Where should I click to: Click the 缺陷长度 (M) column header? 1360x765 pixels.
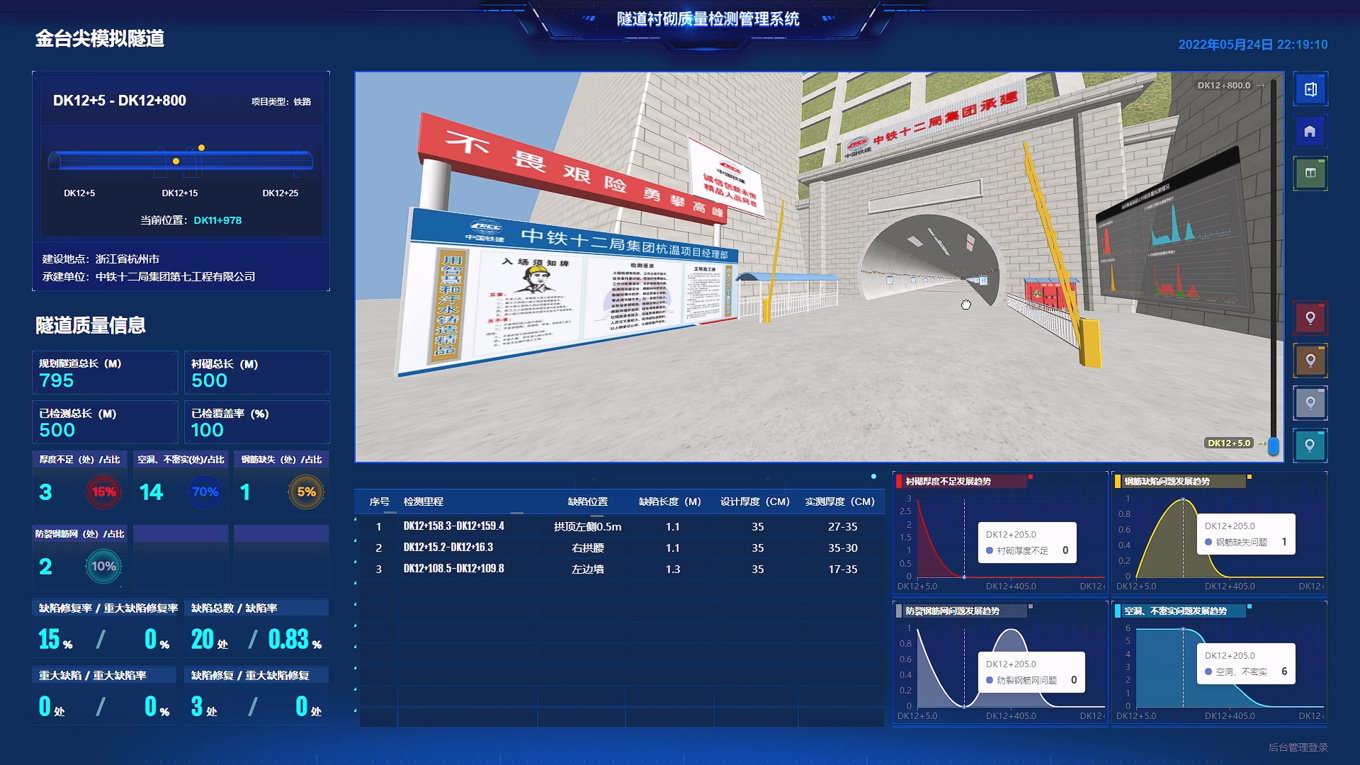670,501
